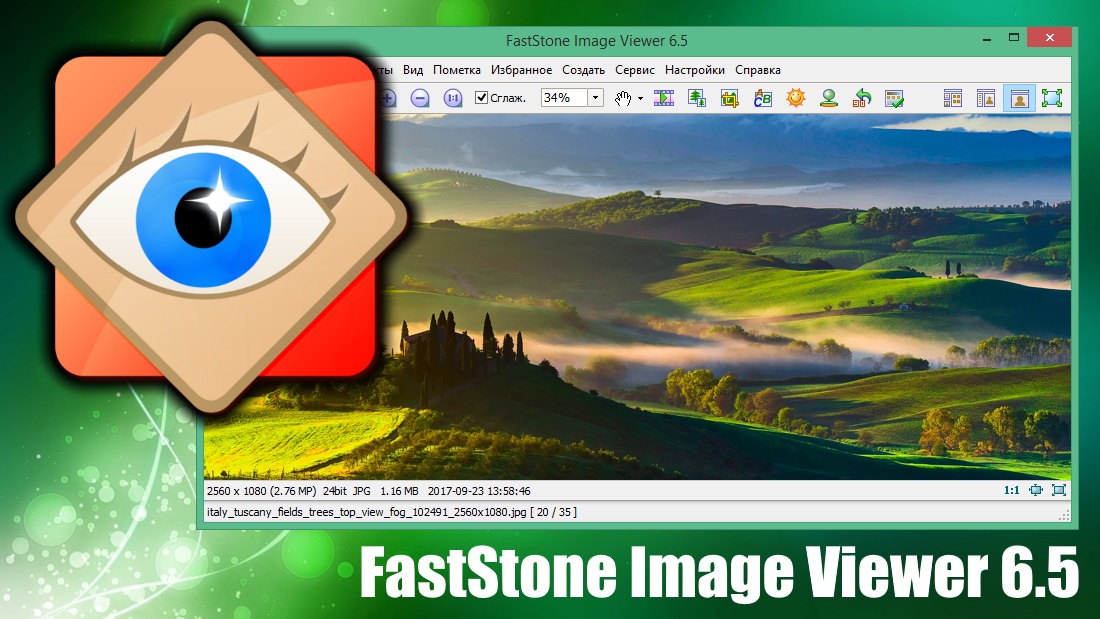Click the actual size 1:1 toolbar icon
The image size is (1100, 619).
(452, 98)
